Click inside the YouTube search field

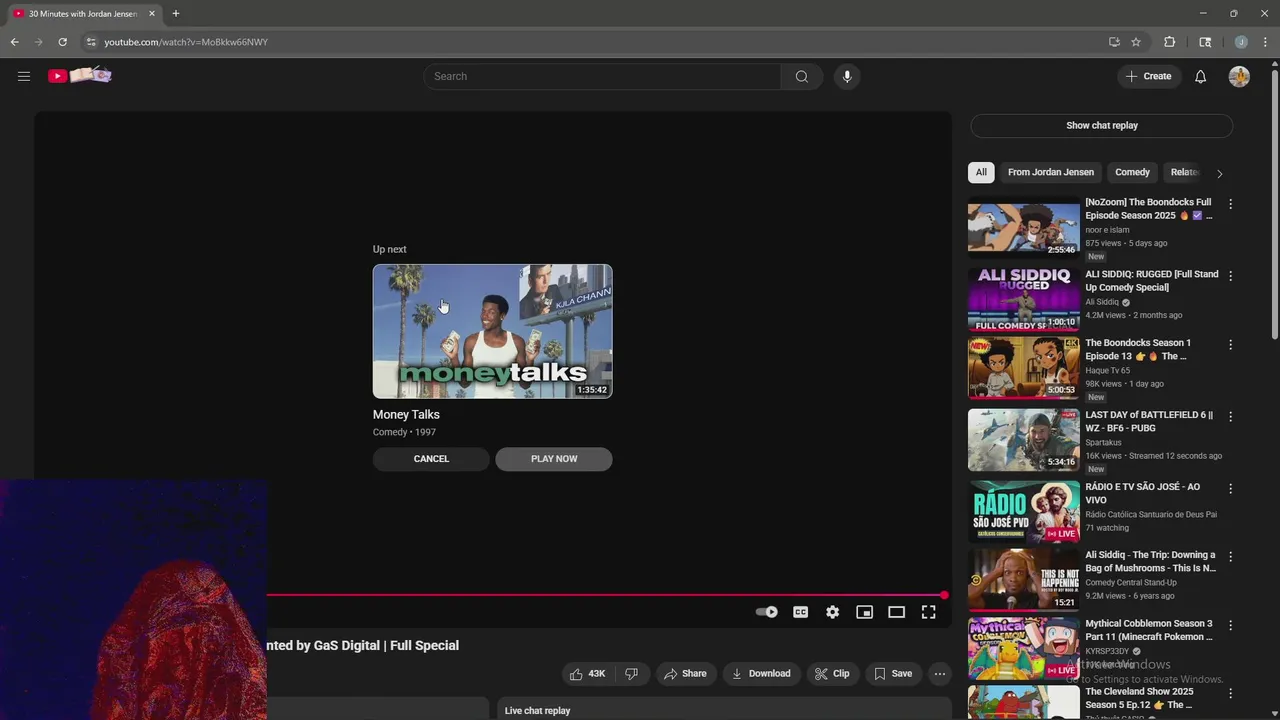(x=602, y=76)
